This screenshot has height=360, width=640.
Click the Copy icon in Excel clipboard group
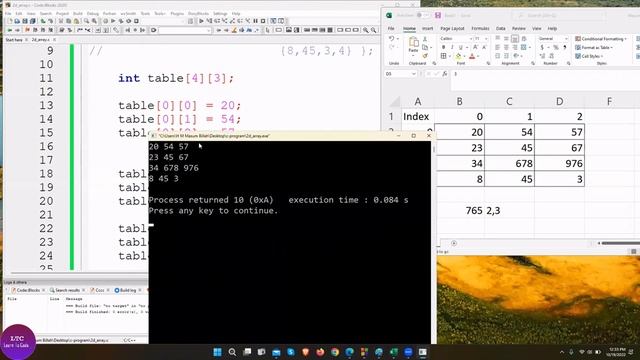(425, 47)
